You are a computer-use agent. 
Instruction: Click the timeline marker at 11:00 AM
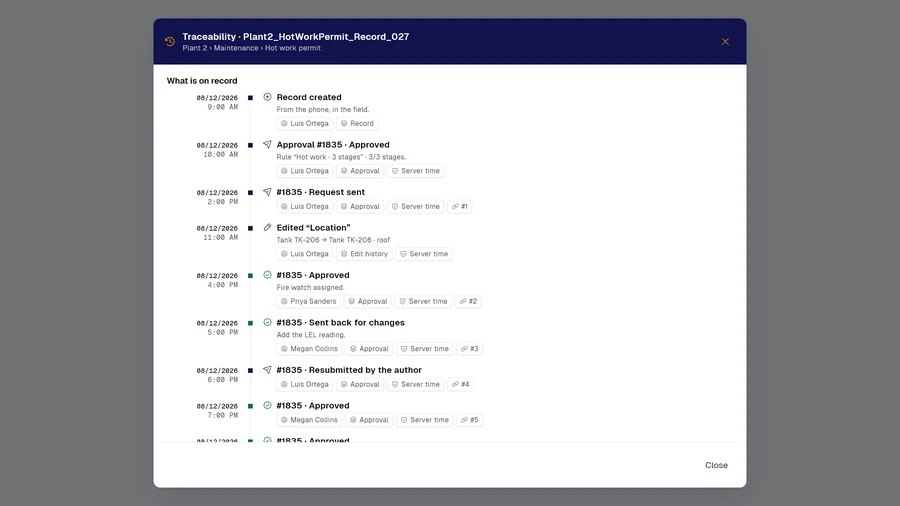(x=250, y=228)
